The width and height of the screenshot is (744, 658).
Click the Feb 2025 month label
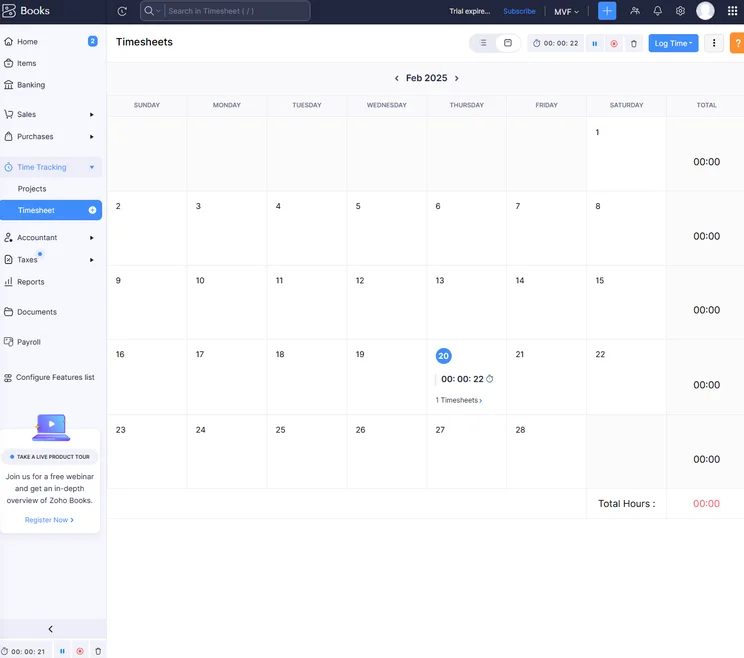pos(427,78)
